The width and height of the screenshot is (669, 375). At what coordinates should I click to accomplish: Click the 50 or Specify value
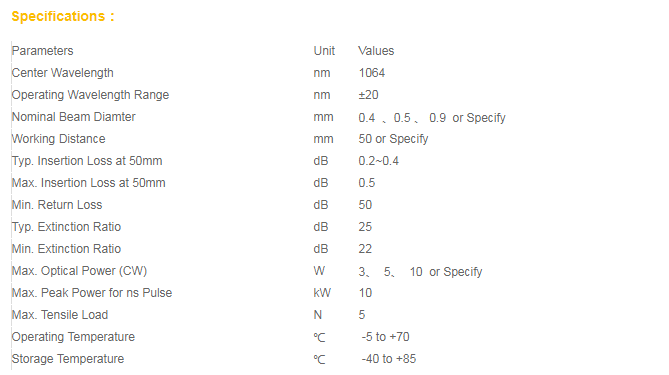coord(393,139)
